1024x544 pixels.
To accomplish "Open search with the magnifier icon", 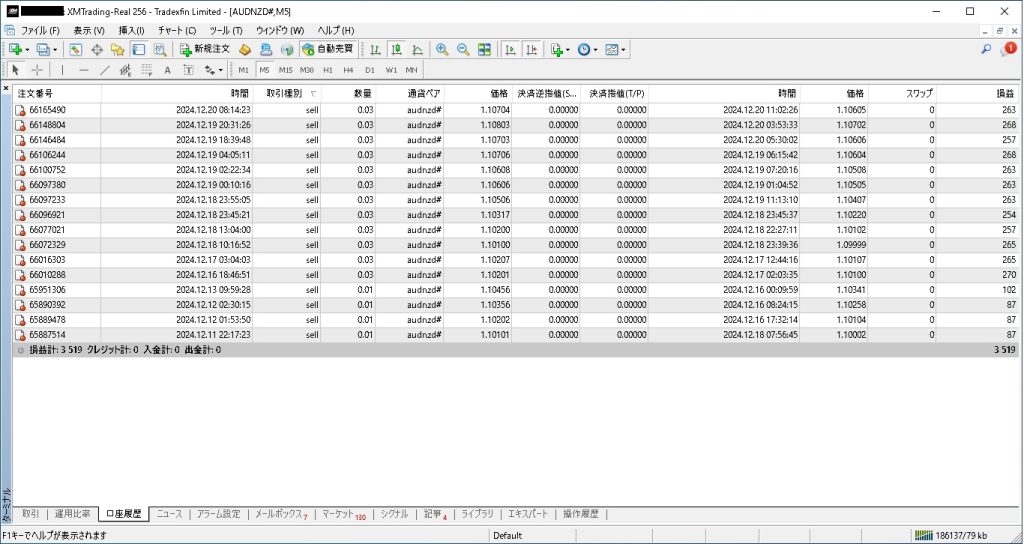I will tap(986, 49).
